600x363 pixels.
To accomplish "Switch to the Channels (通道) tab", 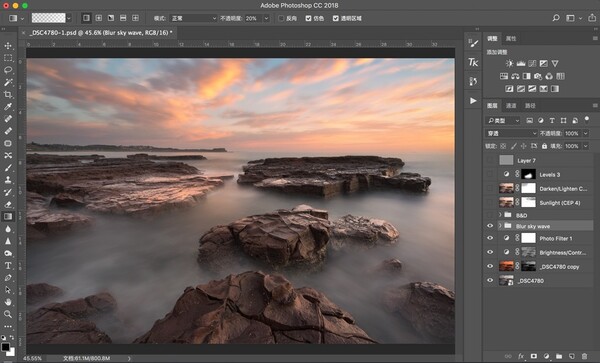I will coord(511,106).
